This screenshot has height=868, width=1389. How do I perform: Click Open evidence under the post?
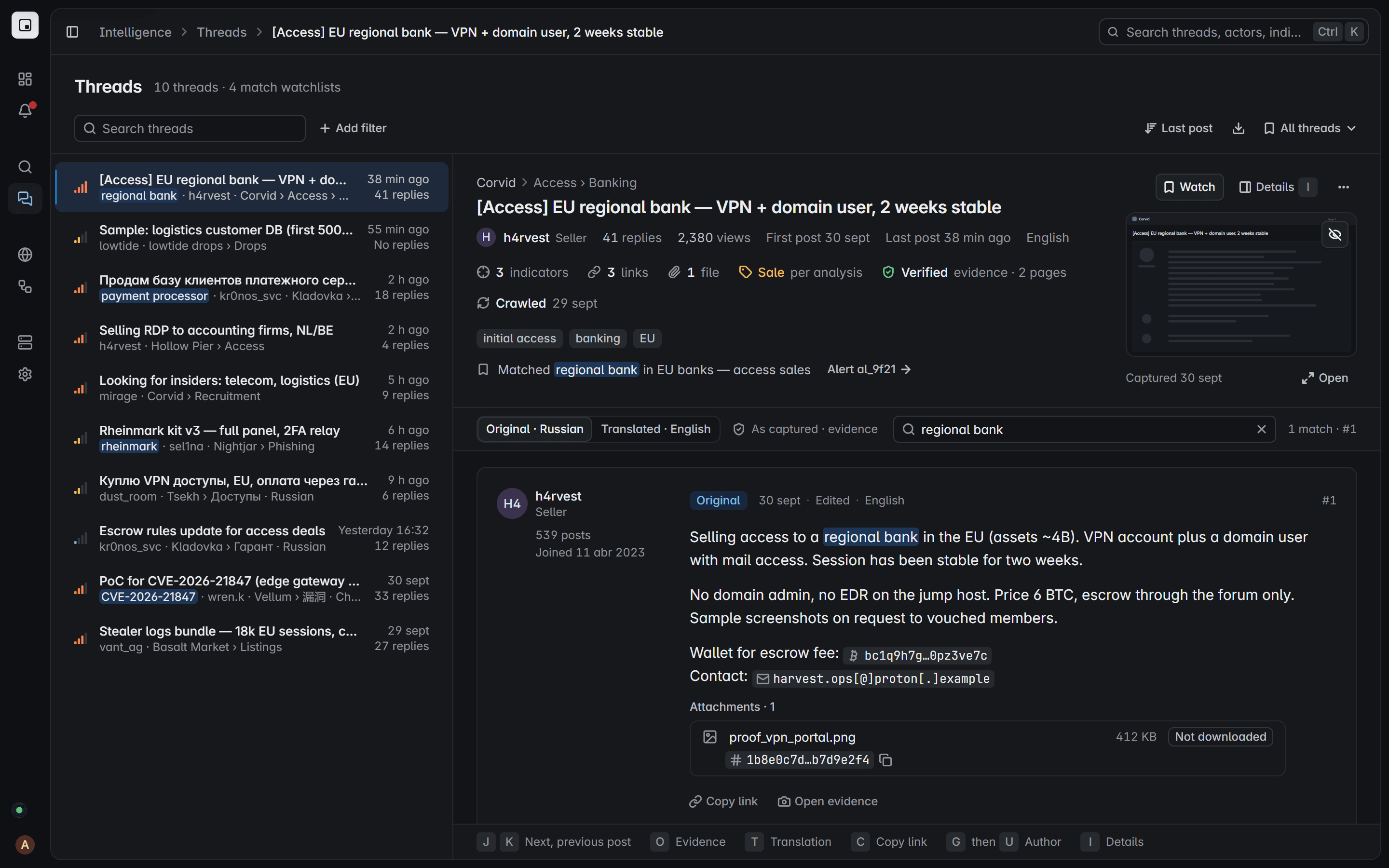pos(828,801)
